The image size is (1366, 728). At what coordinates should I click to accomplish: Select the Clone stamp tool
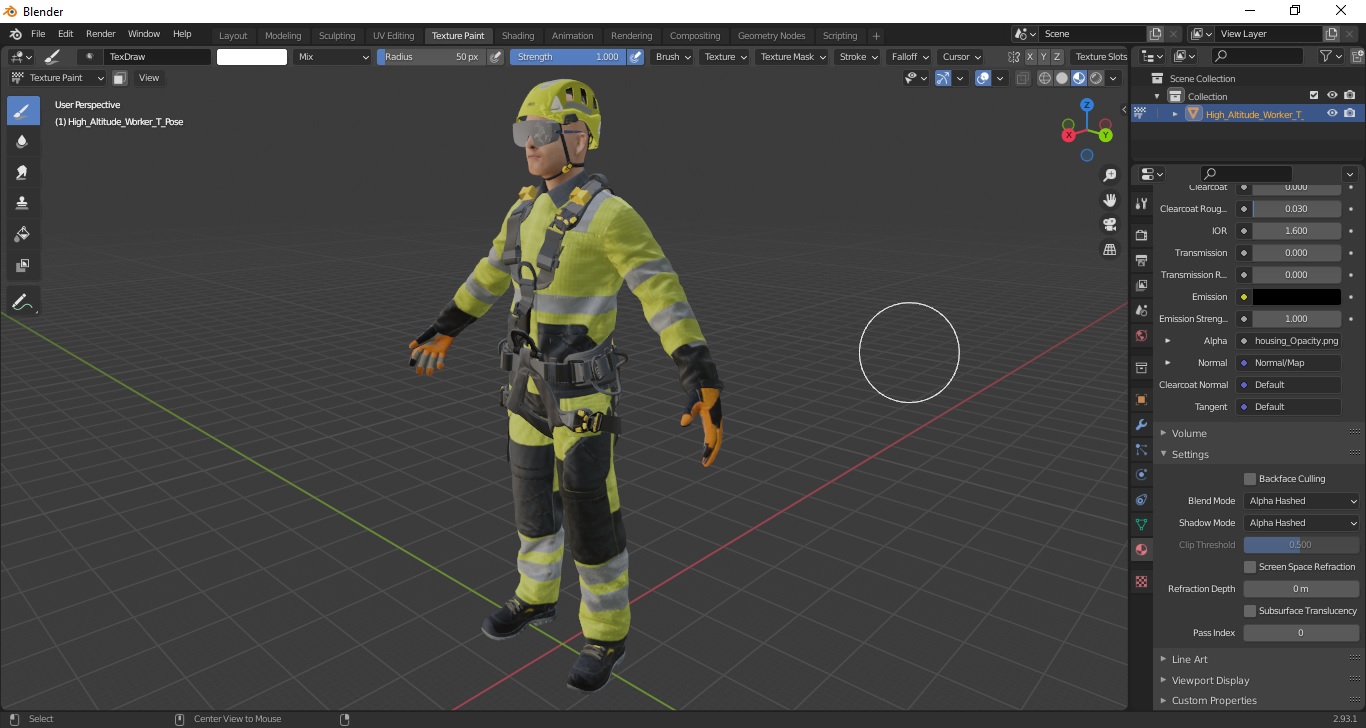click(x=23, y=204)
